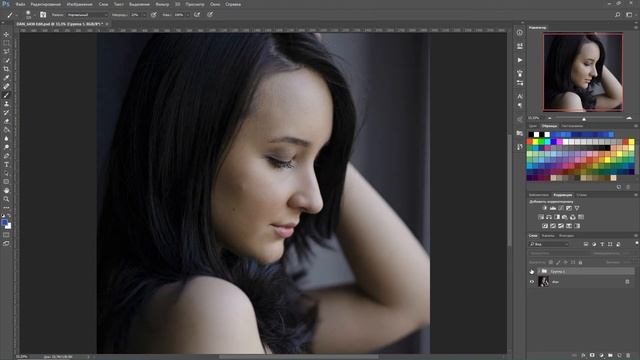Screen dimensions: 640x360
Task: Toggle visibility of Группа 1 layer
Action: click(532, 271)
